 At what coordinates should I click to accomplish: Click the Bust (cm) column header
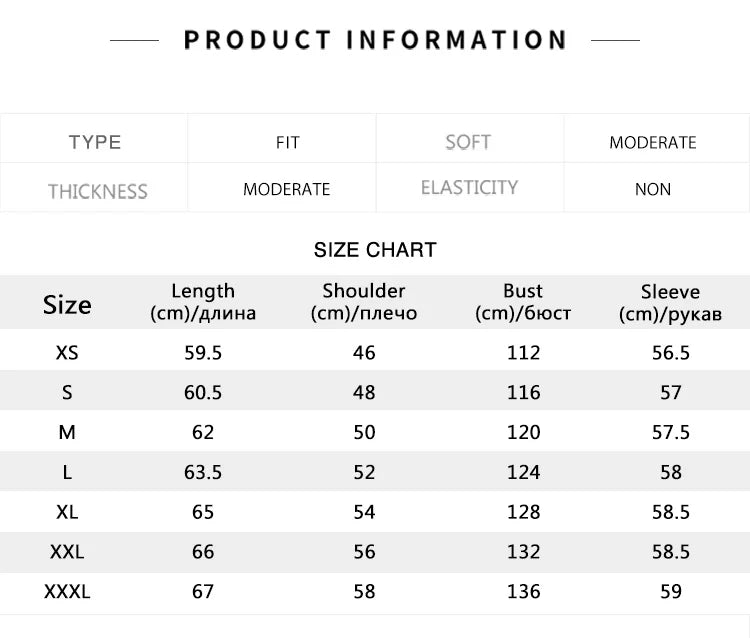point(523,302)
